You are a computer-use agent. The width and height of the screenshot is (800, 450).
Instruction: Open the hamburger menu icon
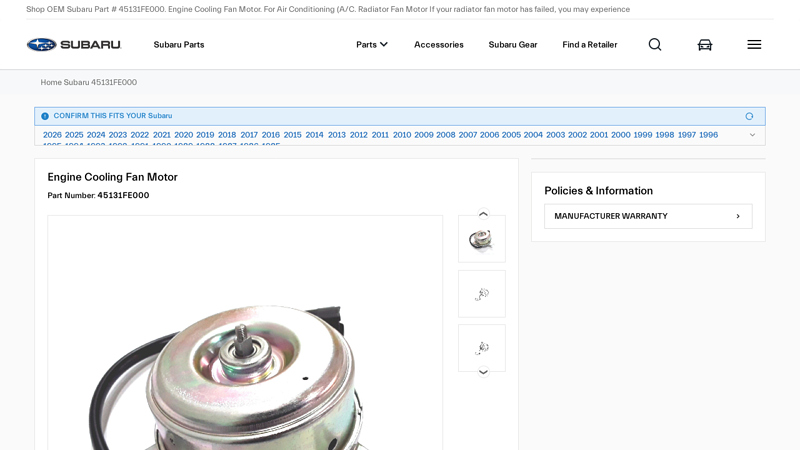pos(754,45)
